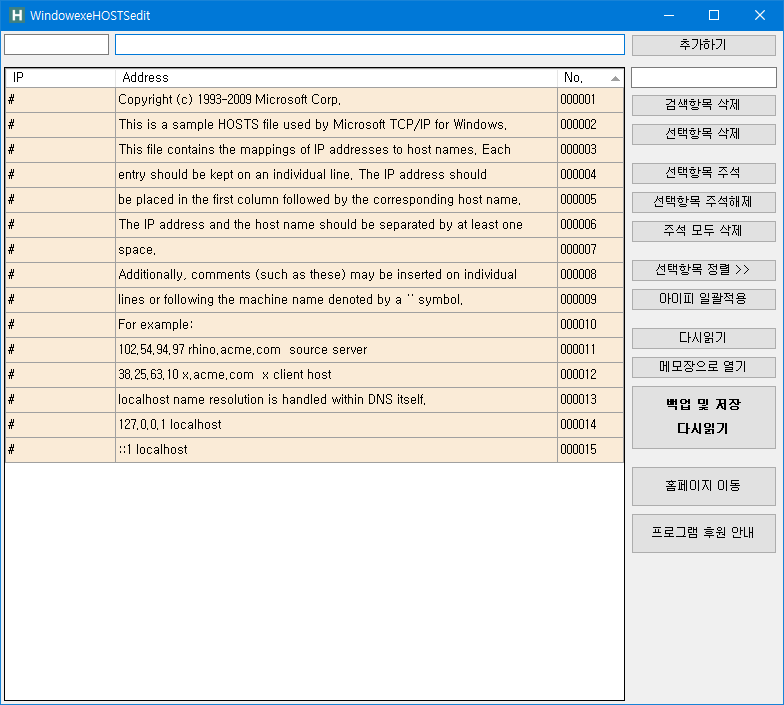Sort list by No. column header

click(590, 78)
